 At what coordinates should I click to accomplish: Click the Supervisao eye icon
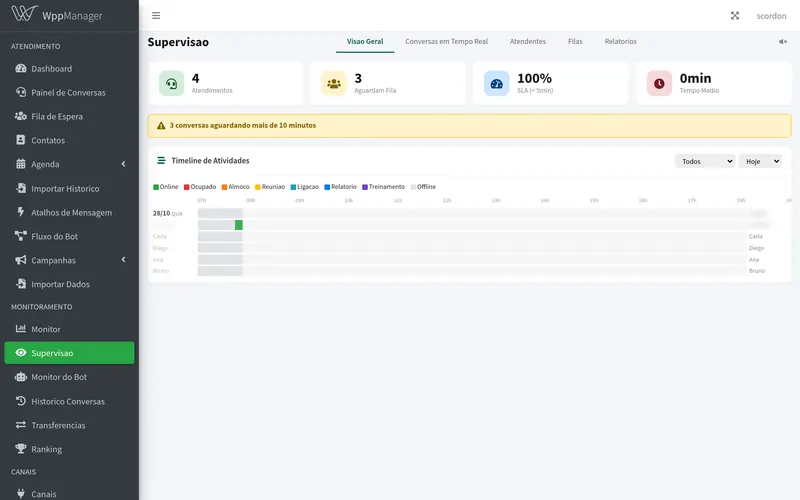pos(21,353)
